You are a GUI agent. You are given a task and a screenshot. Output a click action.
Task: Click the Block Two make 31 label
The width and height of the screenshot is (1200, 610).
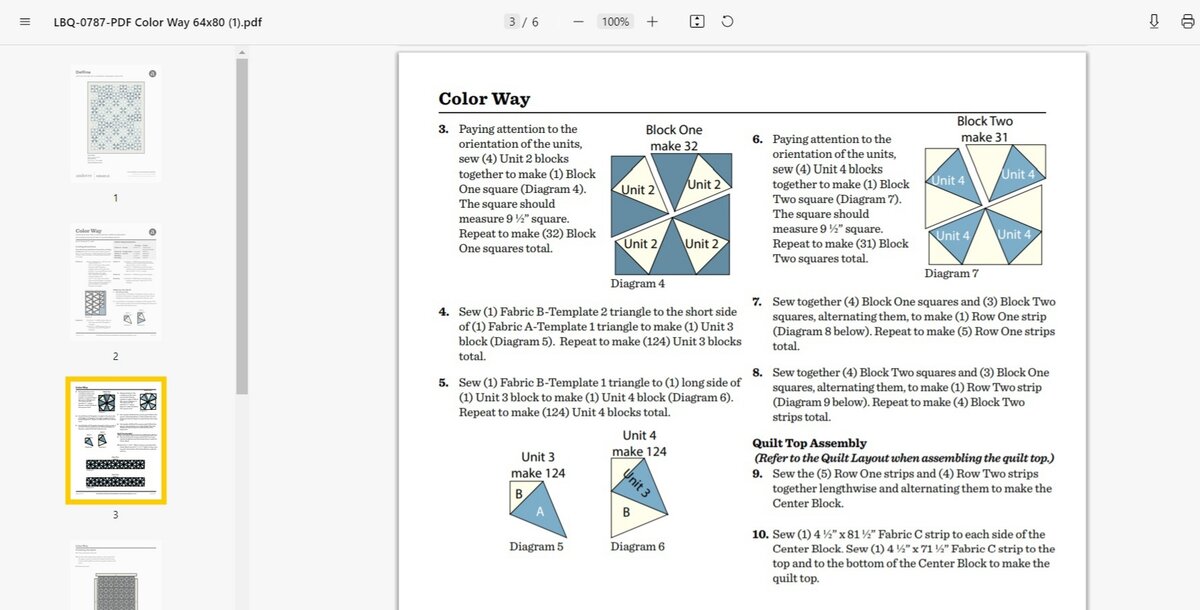coord(985,129)
